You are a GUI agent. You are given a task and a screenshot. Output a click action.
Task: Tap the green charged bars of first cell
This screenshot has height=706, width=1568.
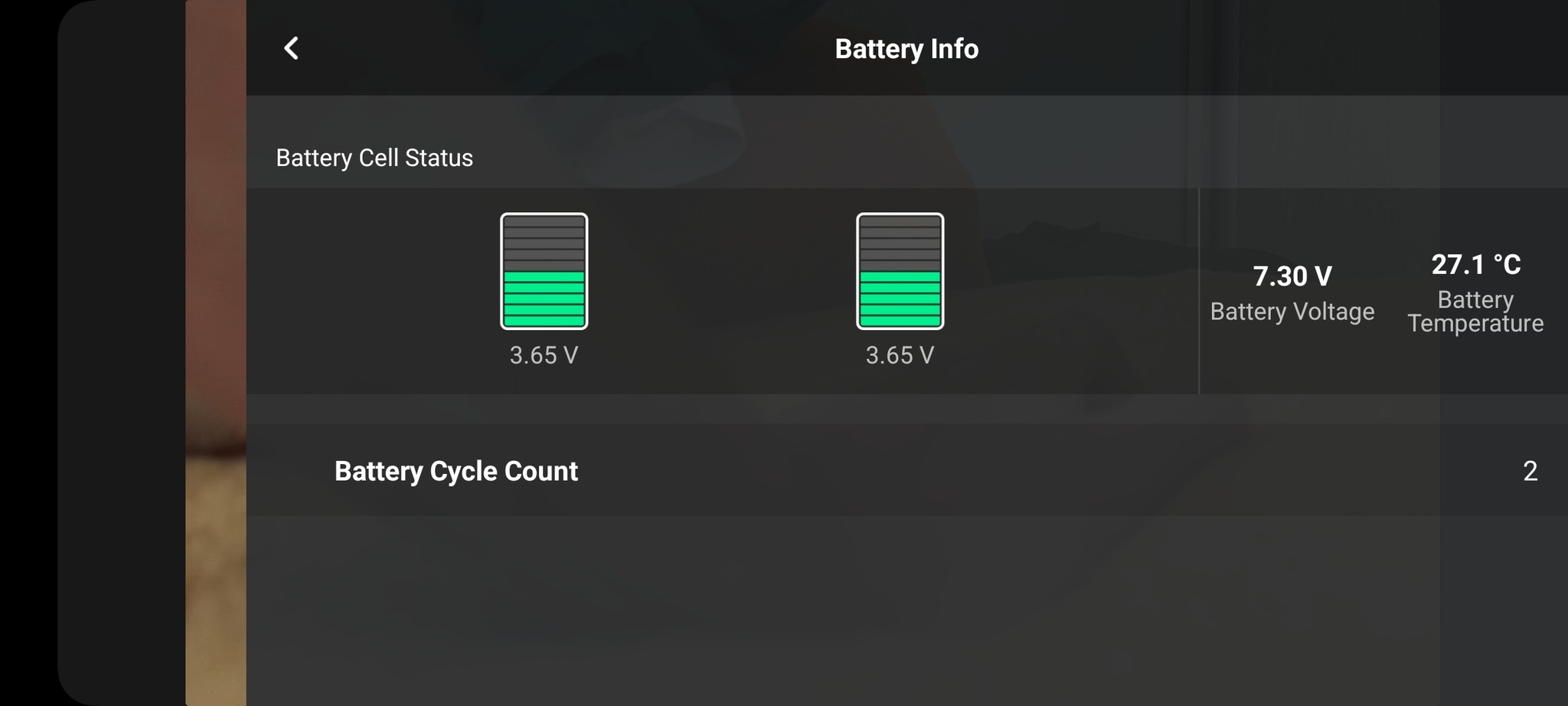coord(544,299)
